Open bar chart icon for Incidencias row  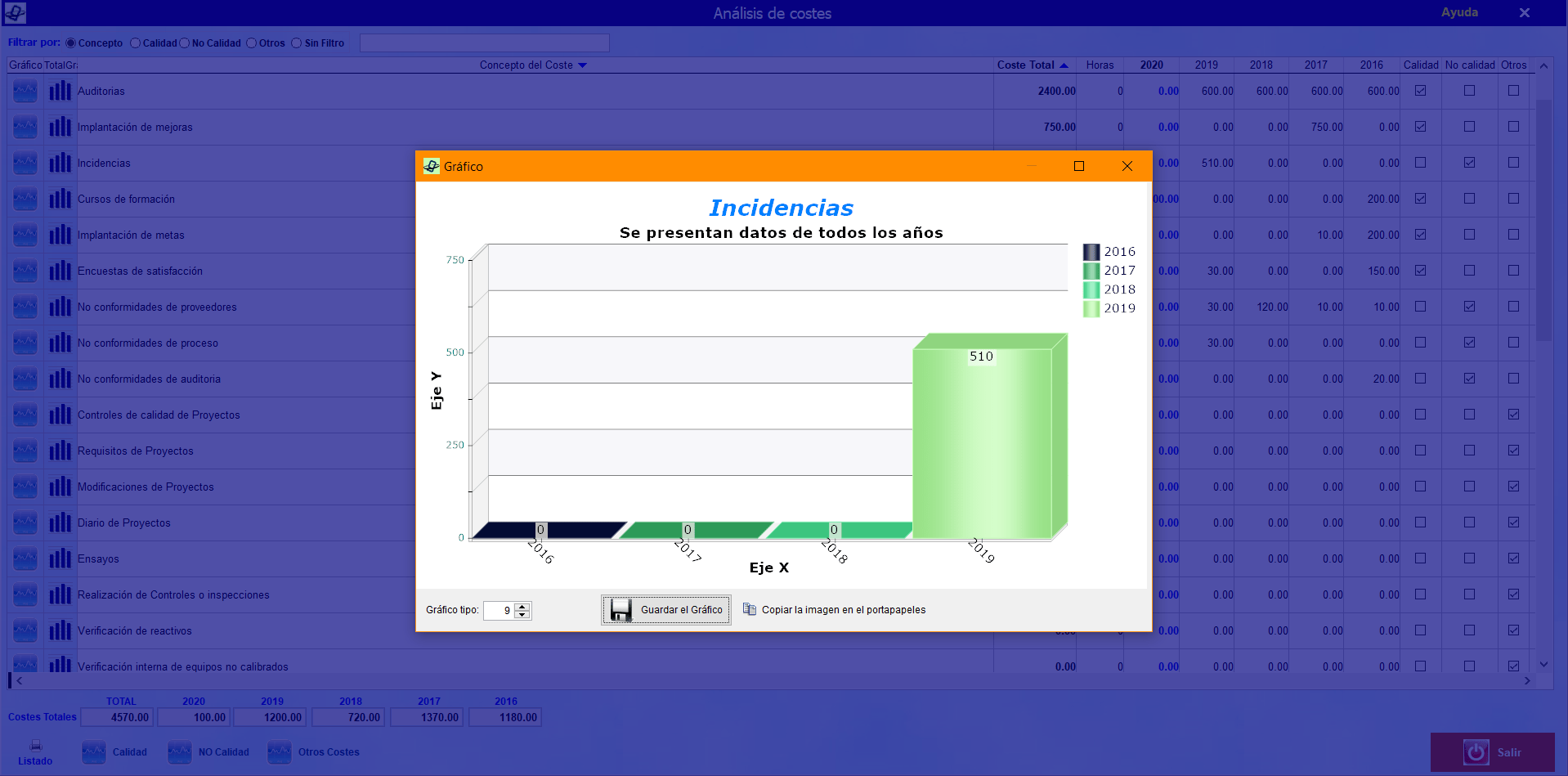coord(60,163)
